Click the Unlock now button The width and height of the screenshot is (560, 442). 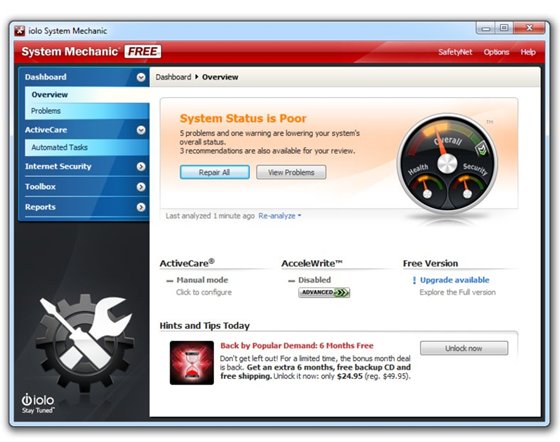pyautogui.click(x=464, y=348)
